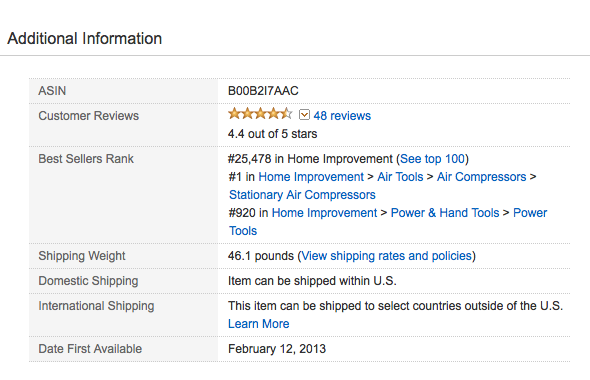The image size is (590, 380).
Task: Open Home Improvement in the #920 rank line
Action: (324, 213)
